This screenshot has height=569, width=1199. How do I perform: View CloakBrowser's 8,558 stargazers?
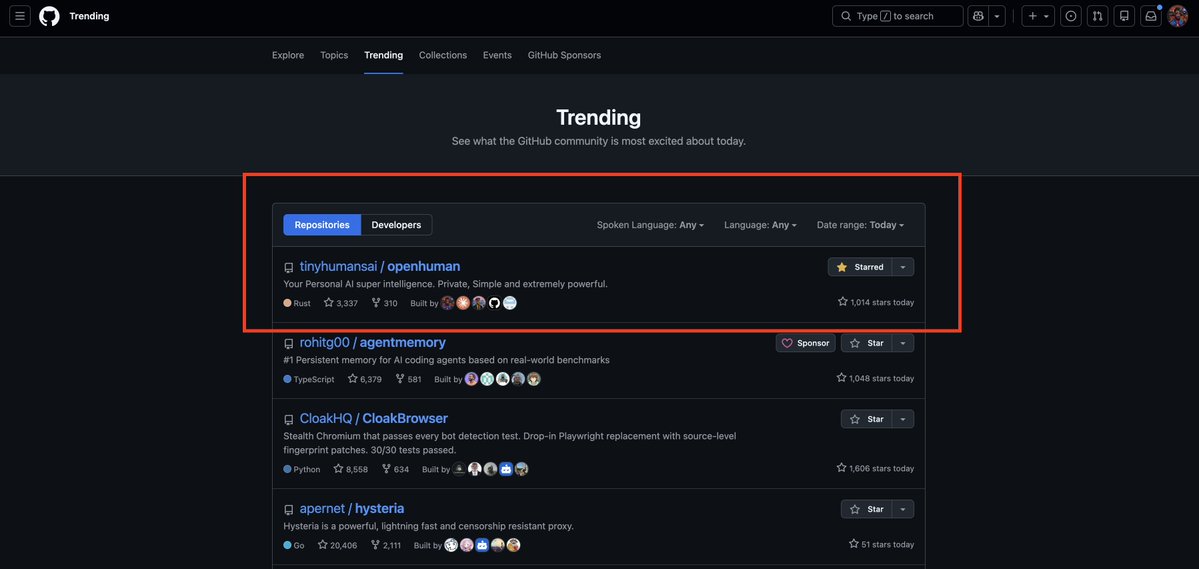(350, 469)
